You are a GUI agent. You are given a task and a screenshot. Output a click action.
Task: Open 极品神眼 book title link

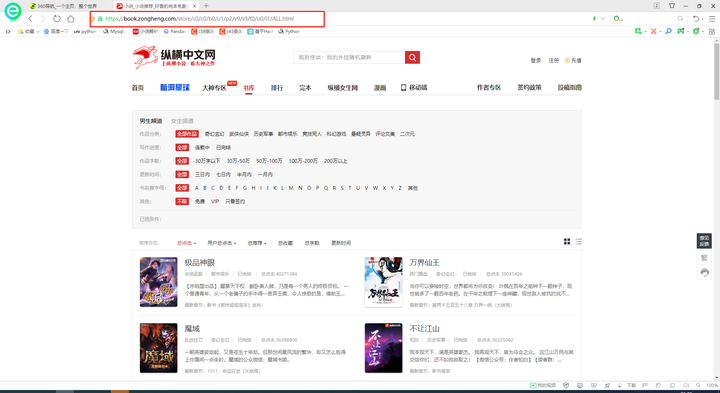(x=200, y=263)
